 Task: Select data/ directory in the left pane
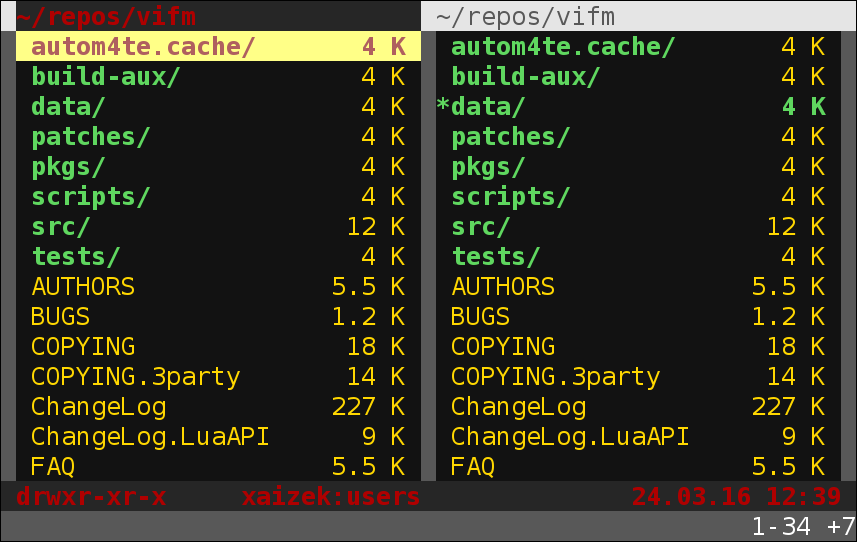click(x=219, y=107)
